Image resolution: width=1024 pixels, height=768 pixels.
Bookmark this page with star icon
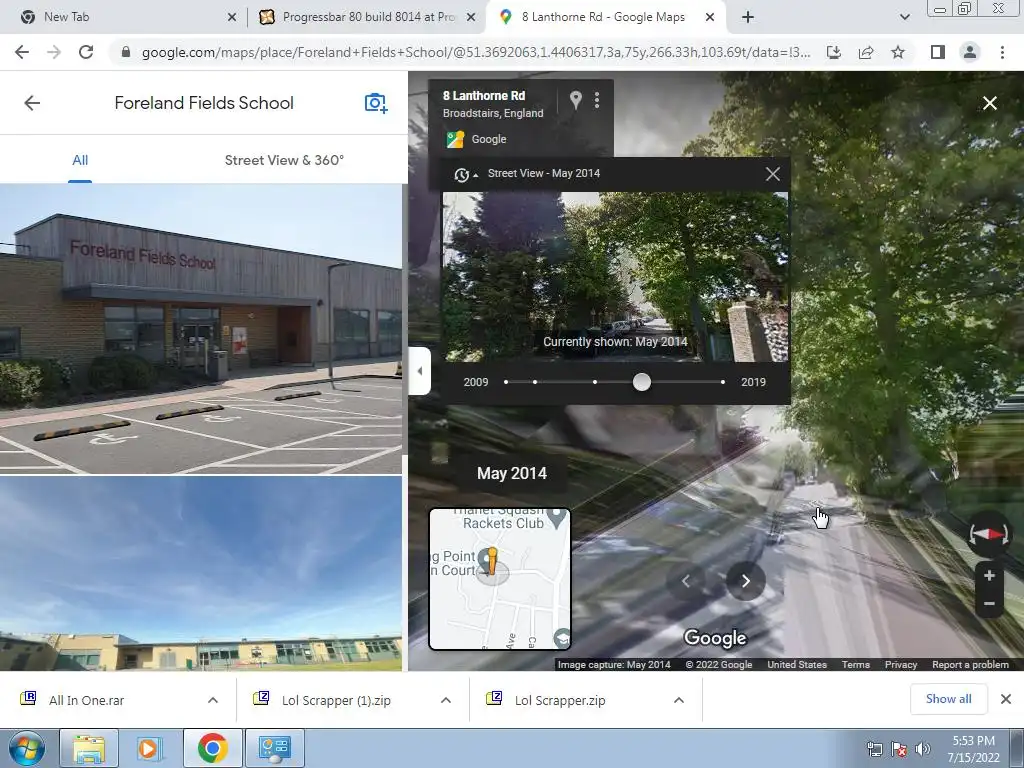898,52
